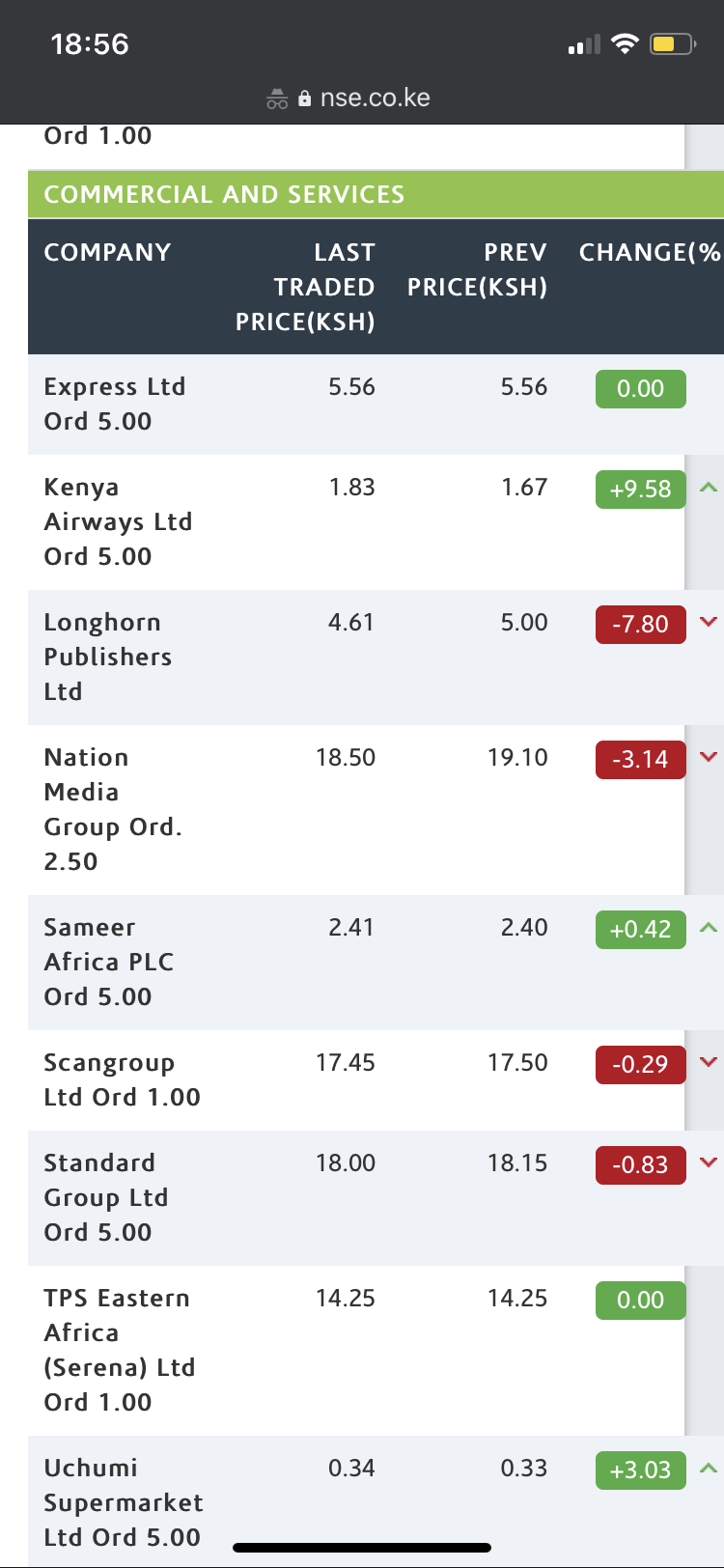
Task: Tap the red down arrow beside Standard Group
Action: [x=709, y=1162]
